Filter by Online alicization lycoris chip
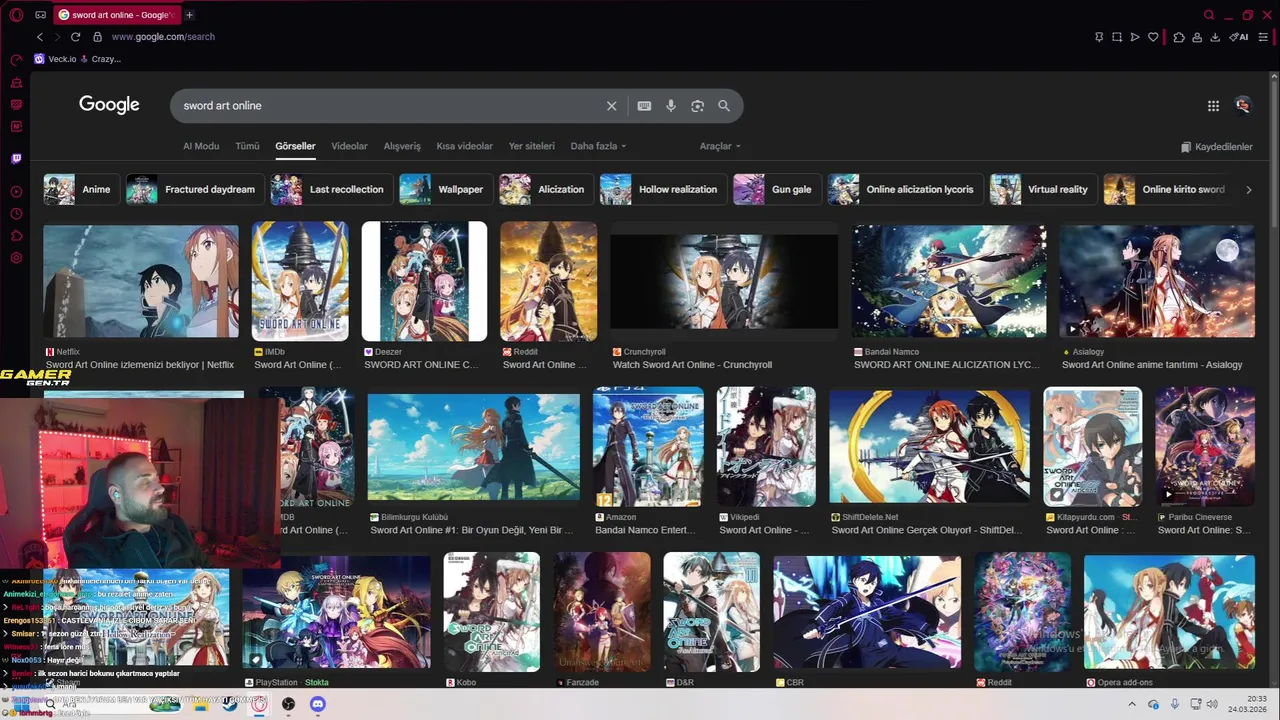 [x=905, y=189]
